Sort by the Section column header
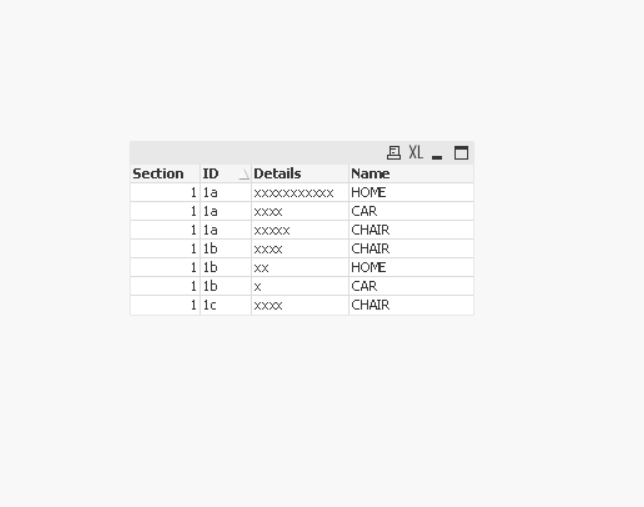Image resolution: width=644 pixels, height=507 pixels. [158, 174]
